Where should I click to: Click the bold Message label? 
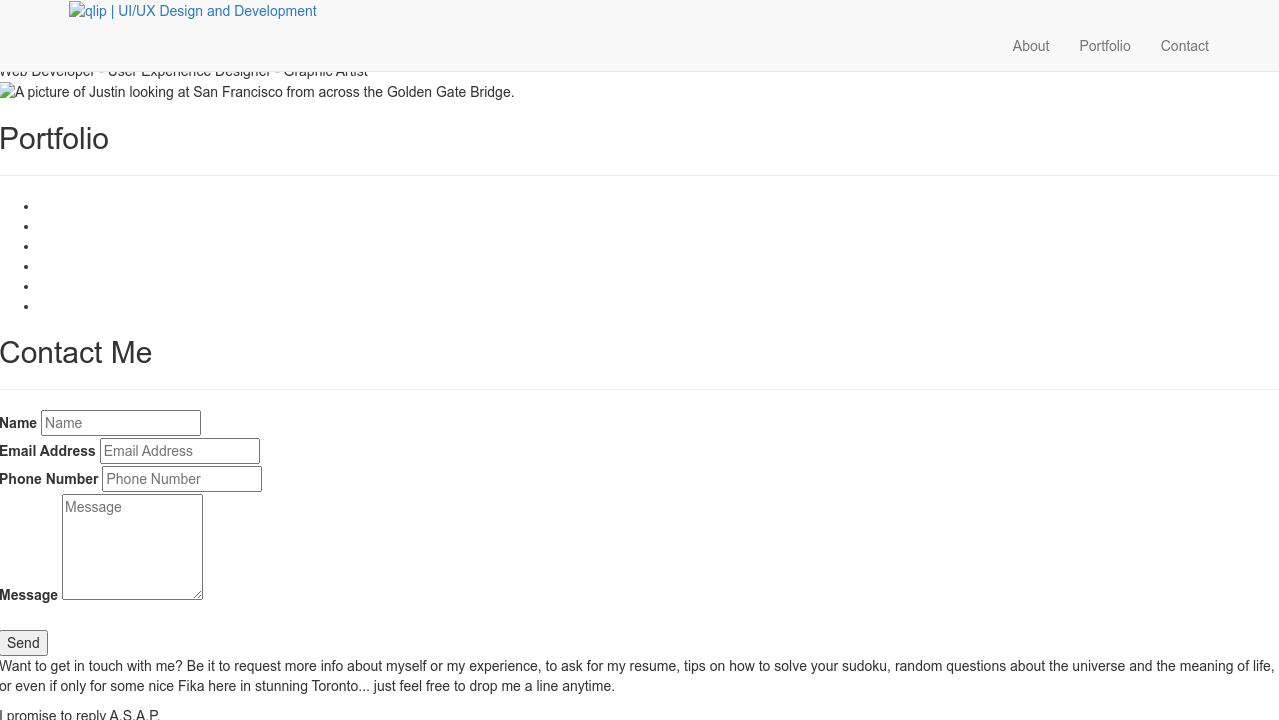[x=29, y=595]
